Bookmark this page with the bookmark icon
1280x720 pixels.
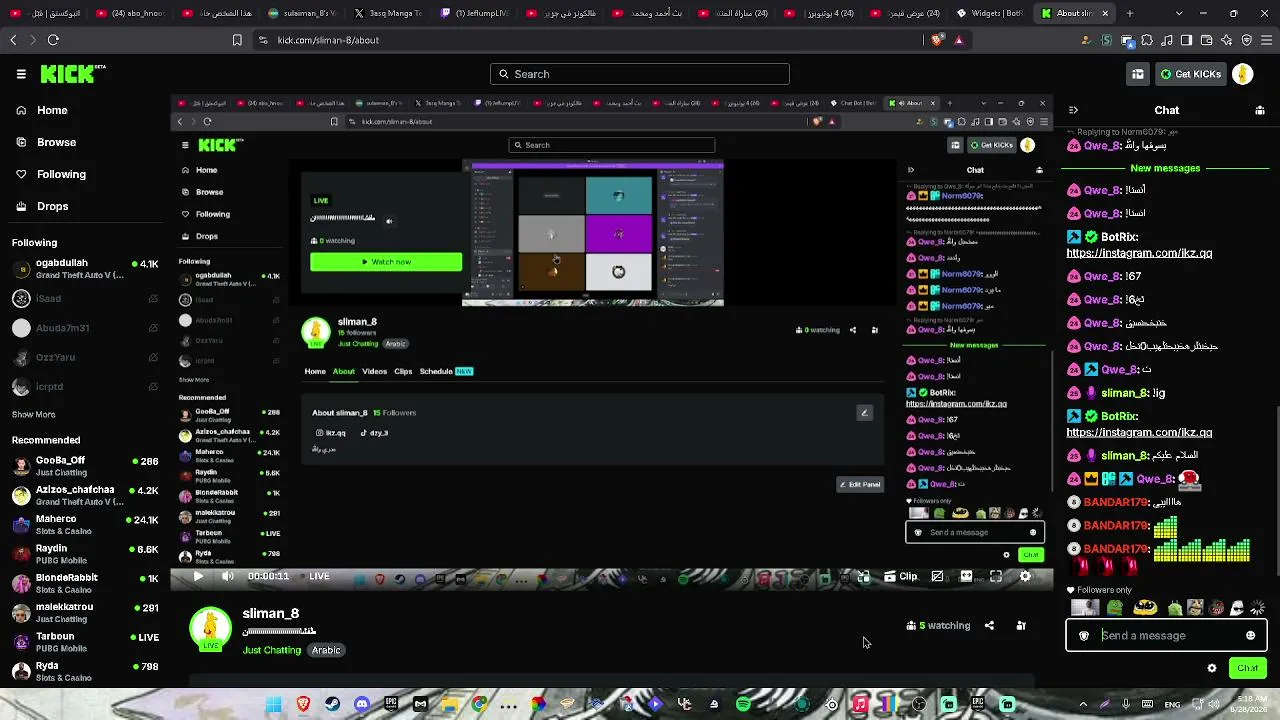tap(237, 40)
